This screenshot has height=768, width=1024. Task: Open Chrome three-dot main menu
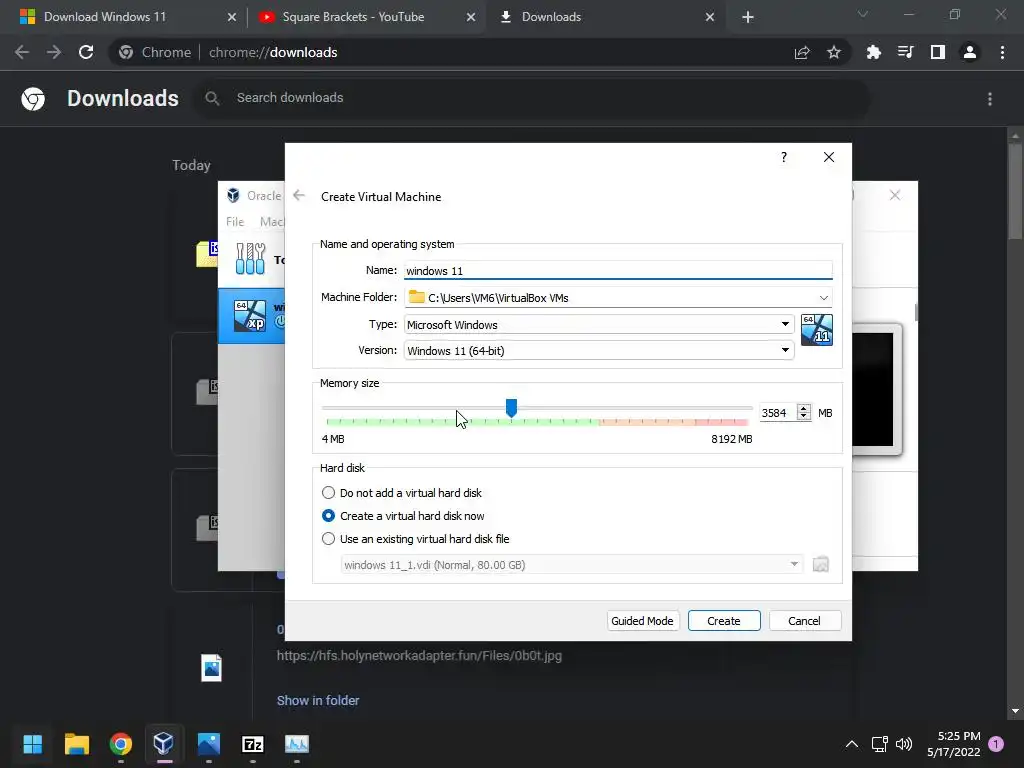[x=1002, y=52]
